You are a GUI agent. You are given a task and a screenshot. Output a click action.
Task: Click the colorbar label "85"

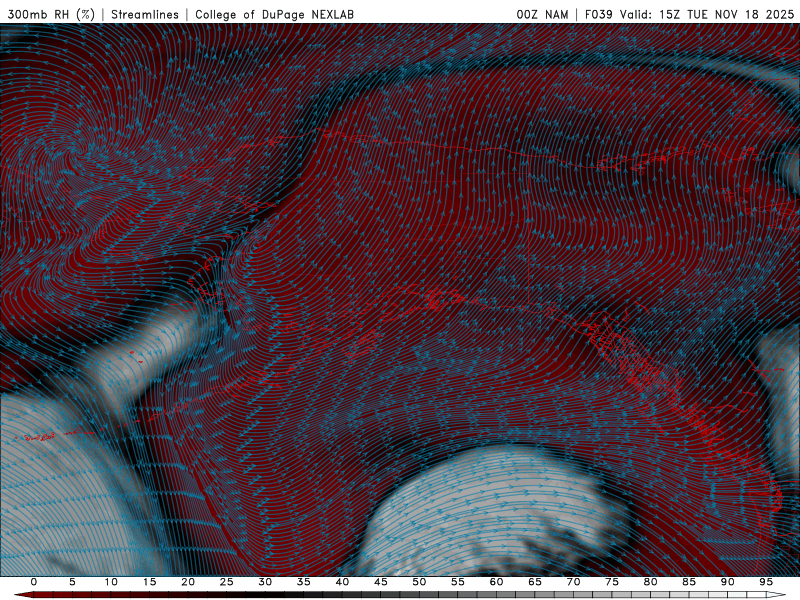pyautogui.click(x=689, y=582)
